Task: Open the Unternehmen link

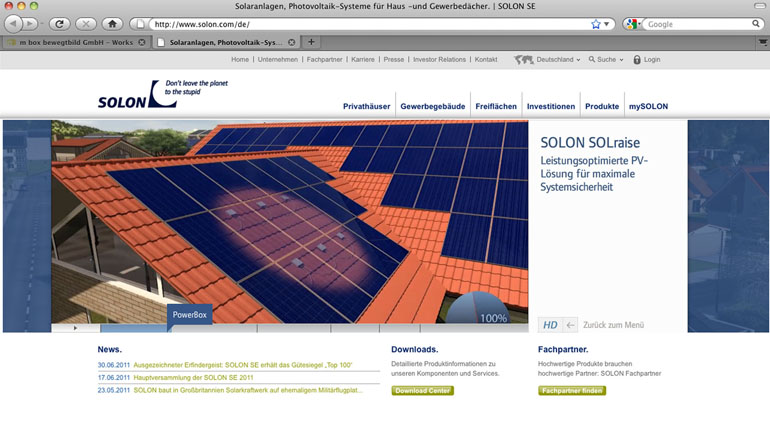Action: (x=278, y=59)
